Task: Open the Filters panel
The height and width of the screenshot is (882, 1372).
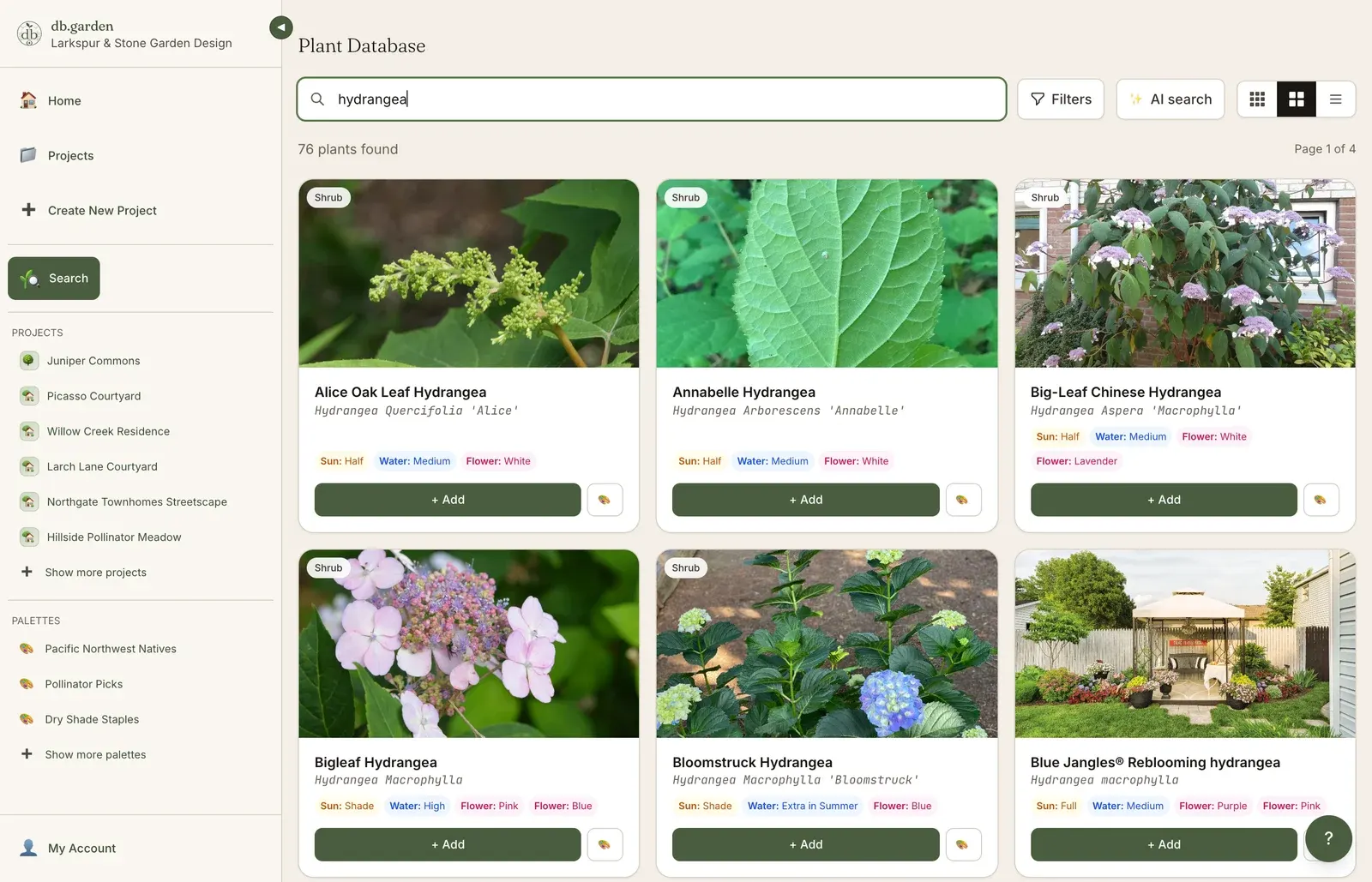Action: 1061,99
